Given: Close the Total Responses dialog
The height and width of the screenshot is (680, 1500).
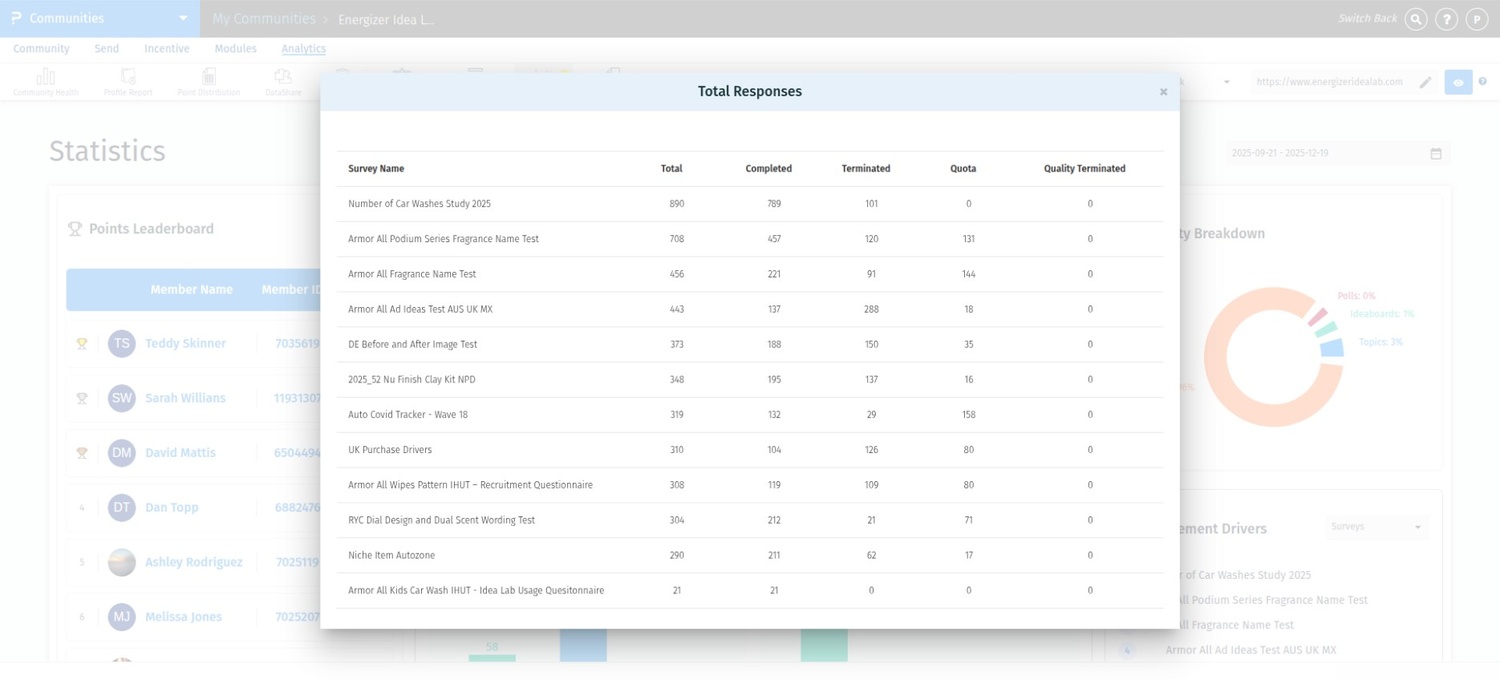Looking at the screenshot, I should coord(1163,92).
